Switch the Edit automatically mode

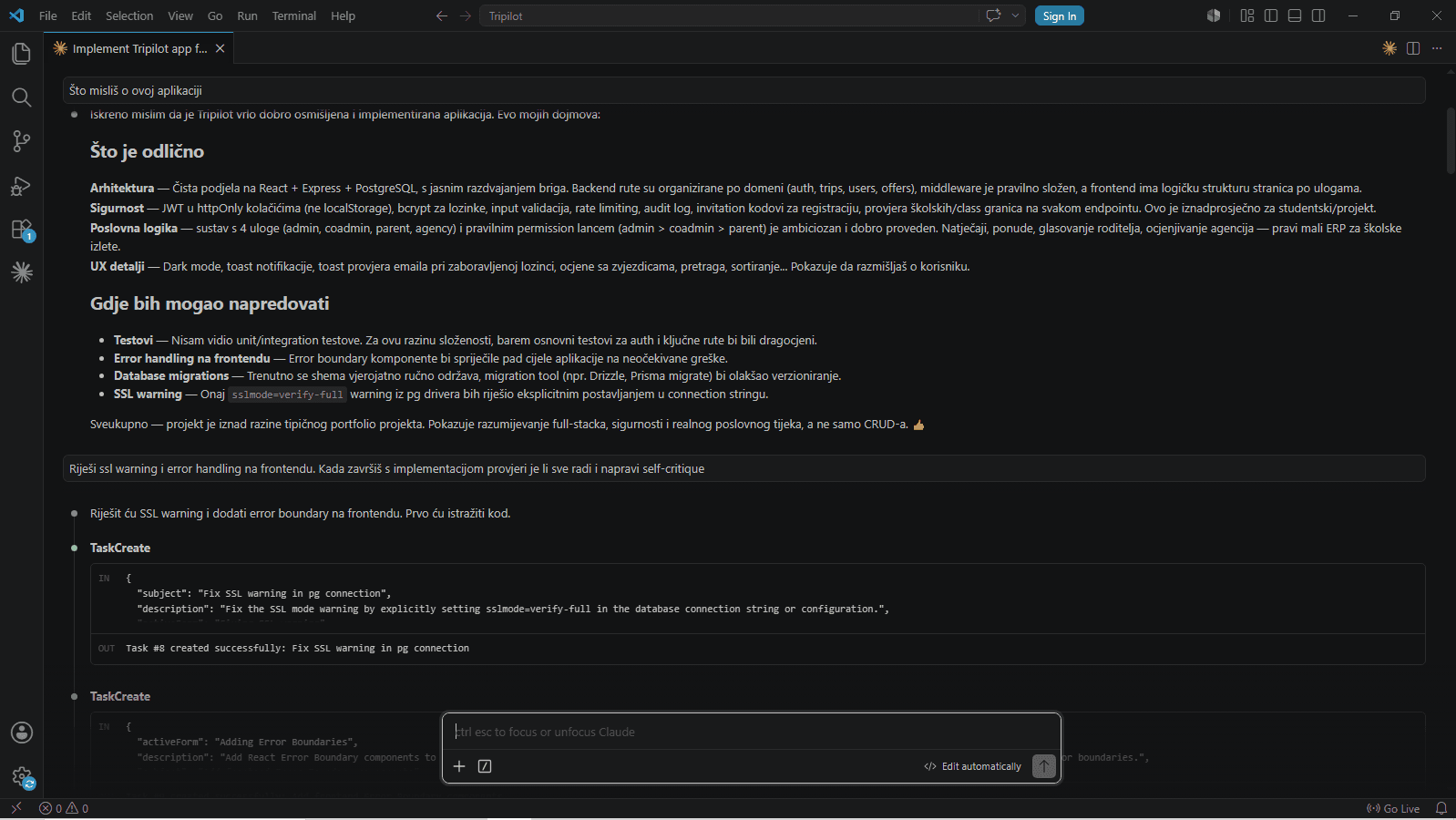(x=972, y=766)
